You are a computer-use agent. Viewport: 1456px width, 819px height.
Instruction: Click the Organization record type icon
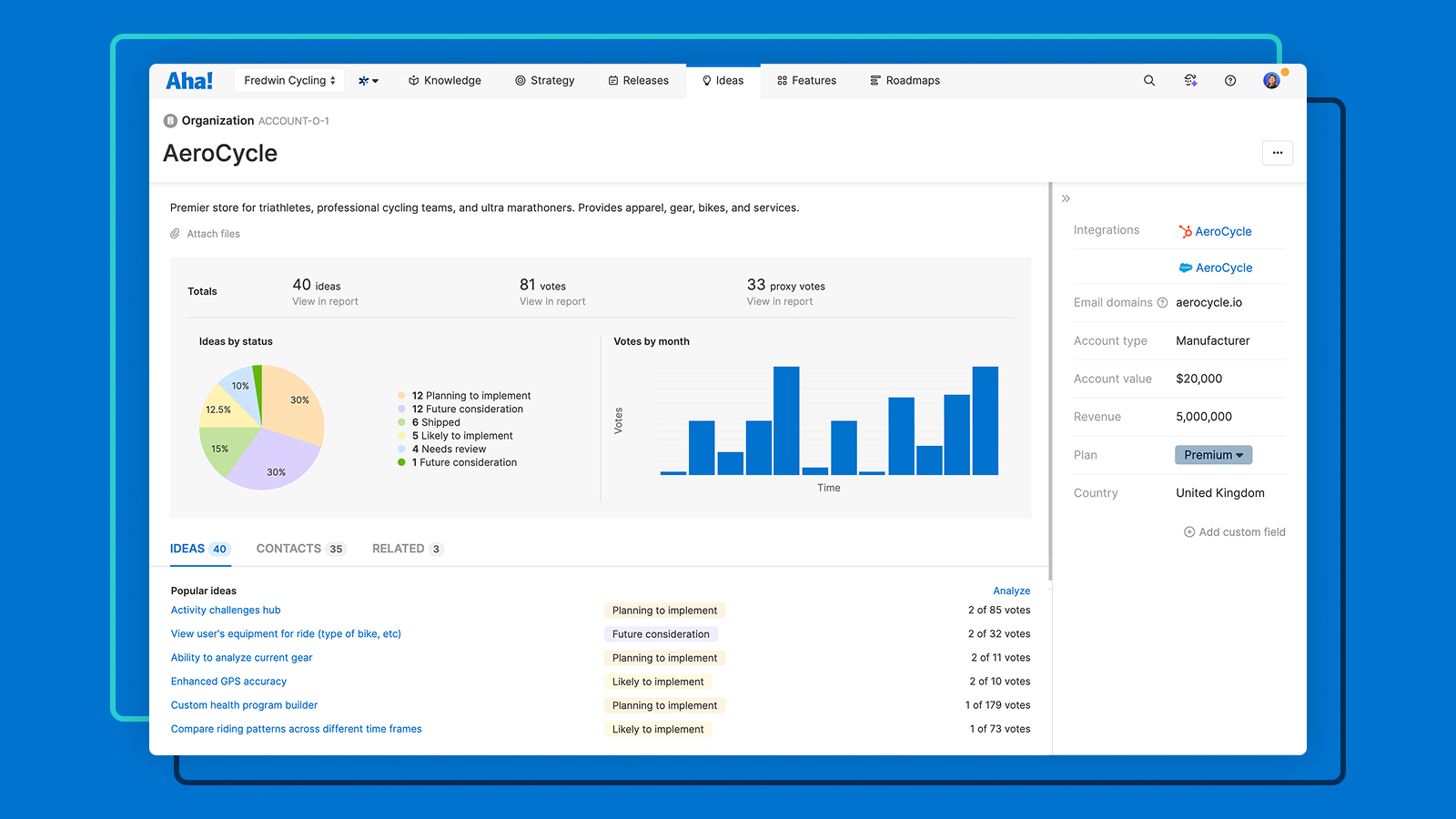point(170,120)
